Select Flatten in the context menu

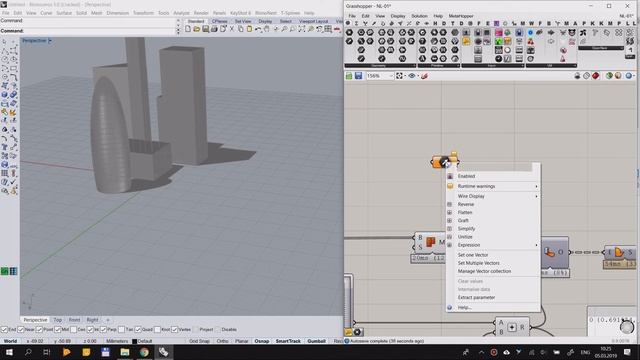[465, 213]
